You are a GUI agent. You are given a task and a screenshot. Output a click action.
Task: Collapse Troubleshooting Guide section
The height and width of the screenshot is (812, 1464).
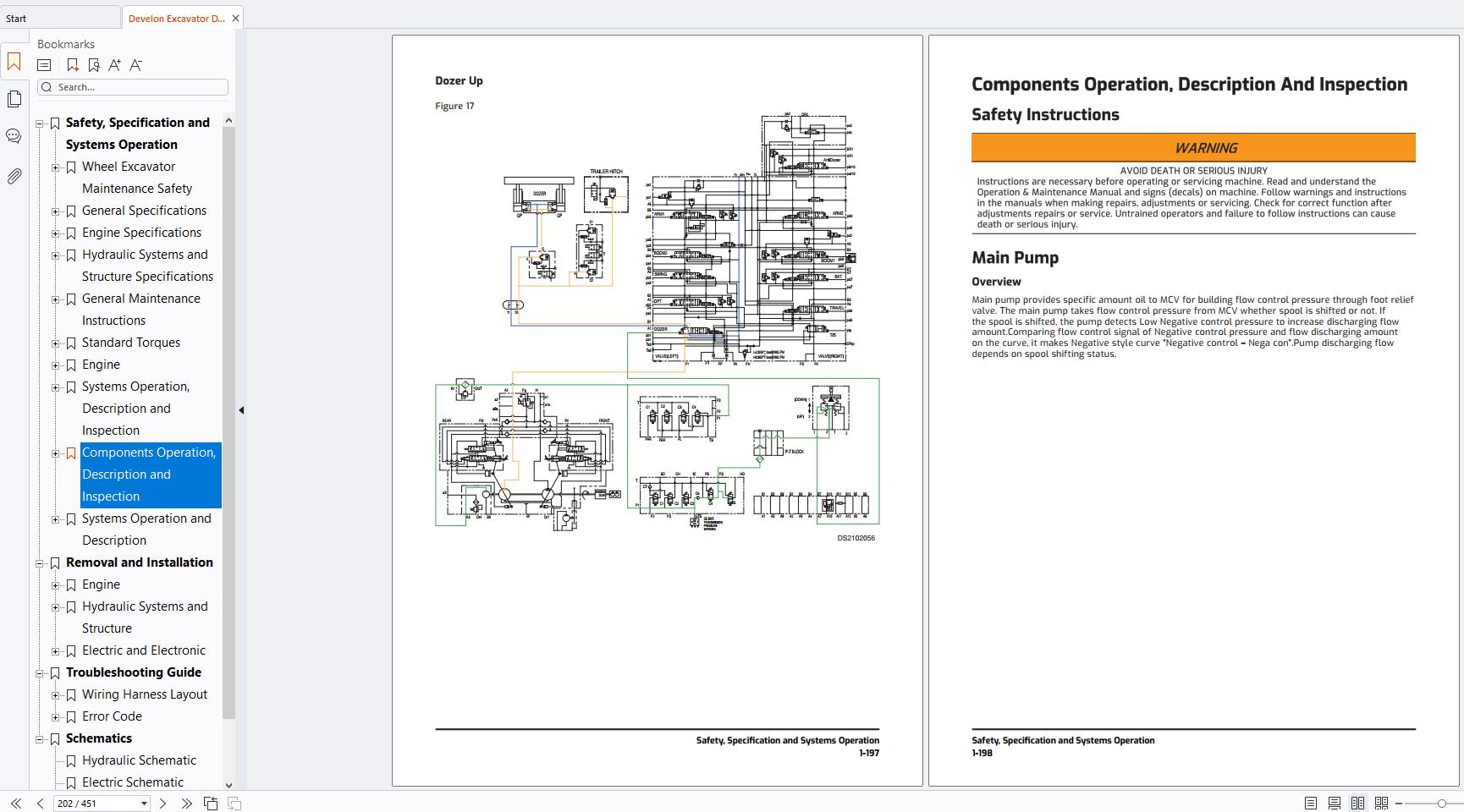(x=39, y=673)
